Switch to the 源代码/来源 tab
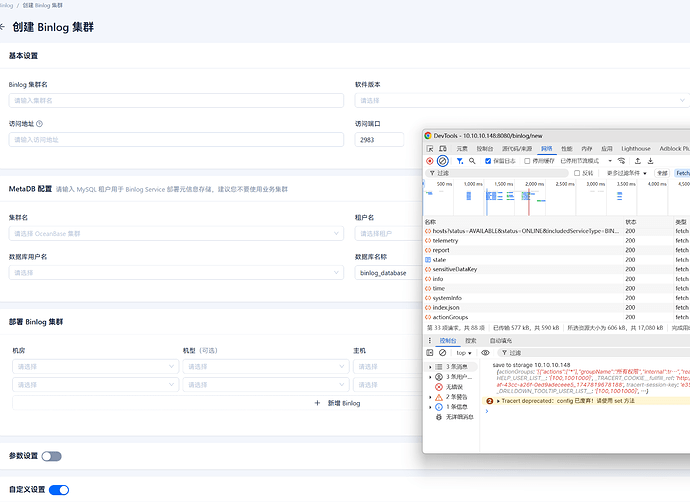This screenshot has height=502, width=690. pyautogui.click(x=517, y=149)
